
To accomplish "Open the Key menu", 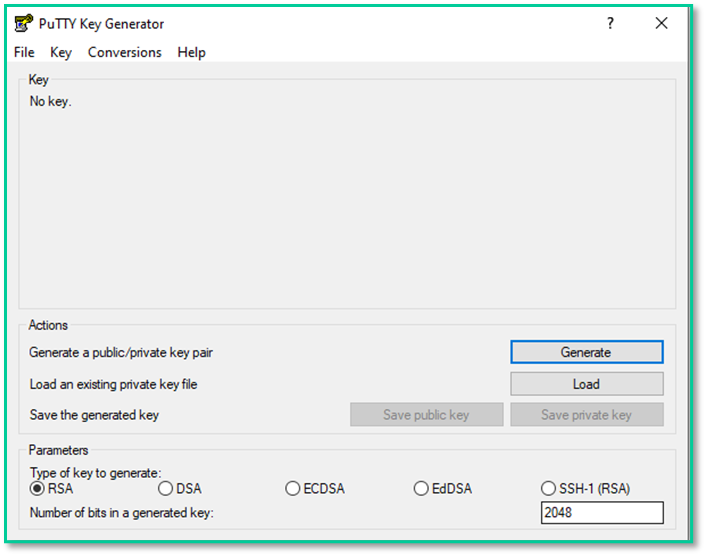I will (x=61, y=52).
